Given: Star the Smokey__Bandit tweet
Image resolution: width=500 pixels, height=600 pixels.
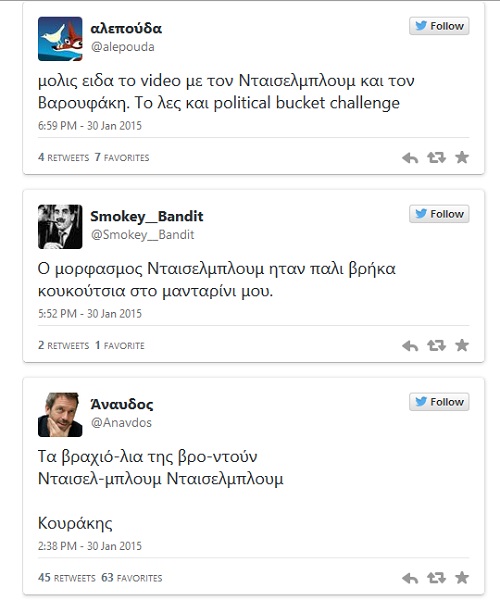Looking at the screenshot, I should click(x=462, y=345).
